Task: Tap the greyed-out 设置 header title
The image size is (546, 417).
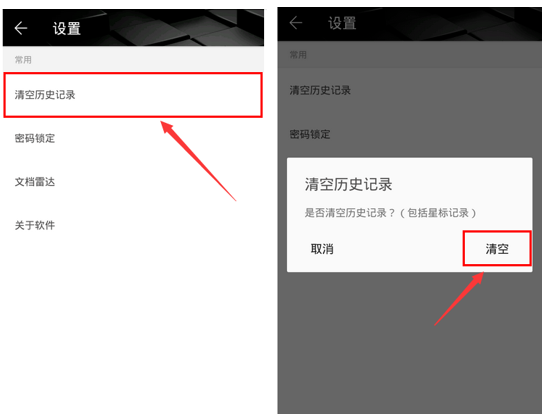Action: coord(342,23)
